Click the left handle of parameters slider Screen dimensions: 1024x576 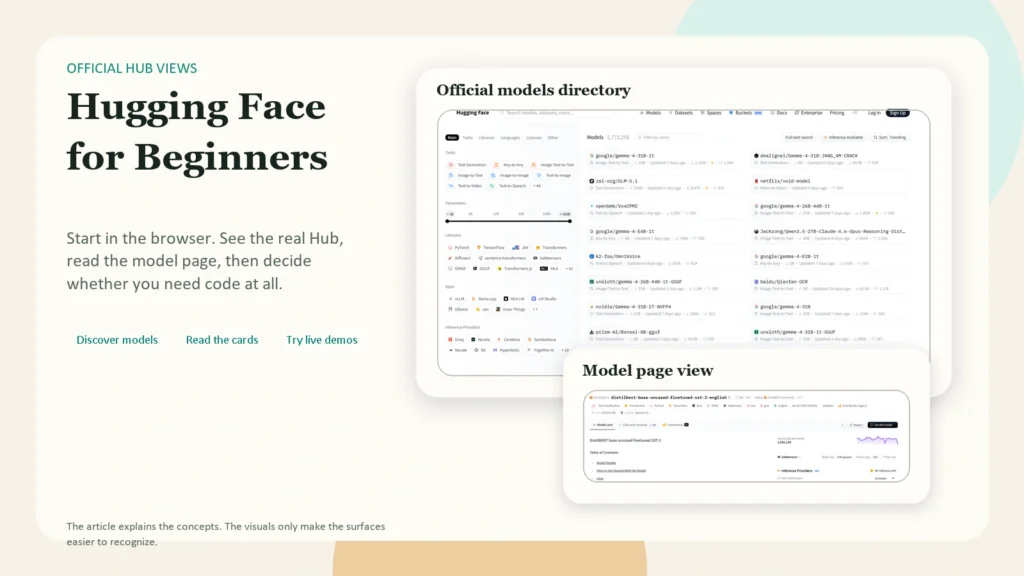pyautogui.click(x=447, y=221)
